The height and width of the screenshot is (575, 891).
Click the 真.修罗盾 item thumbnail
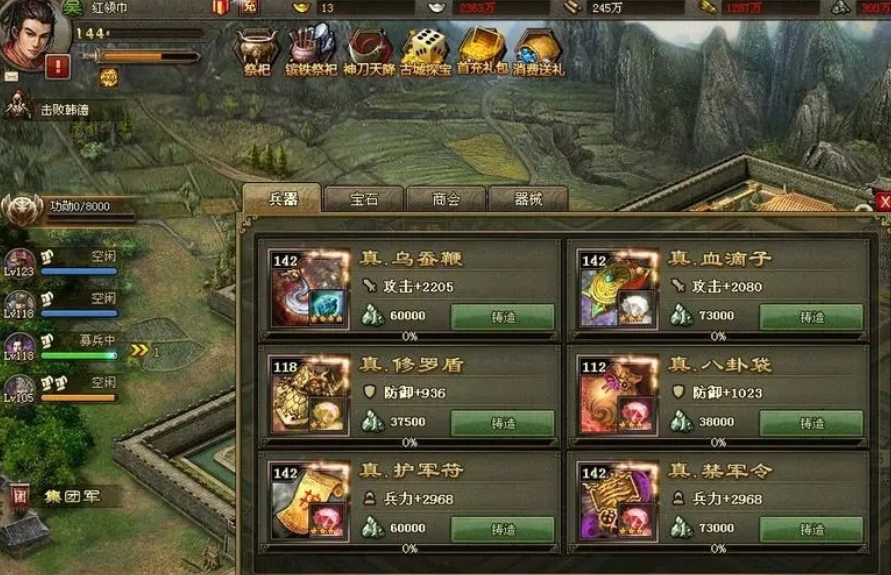click(x=309, y=396)
